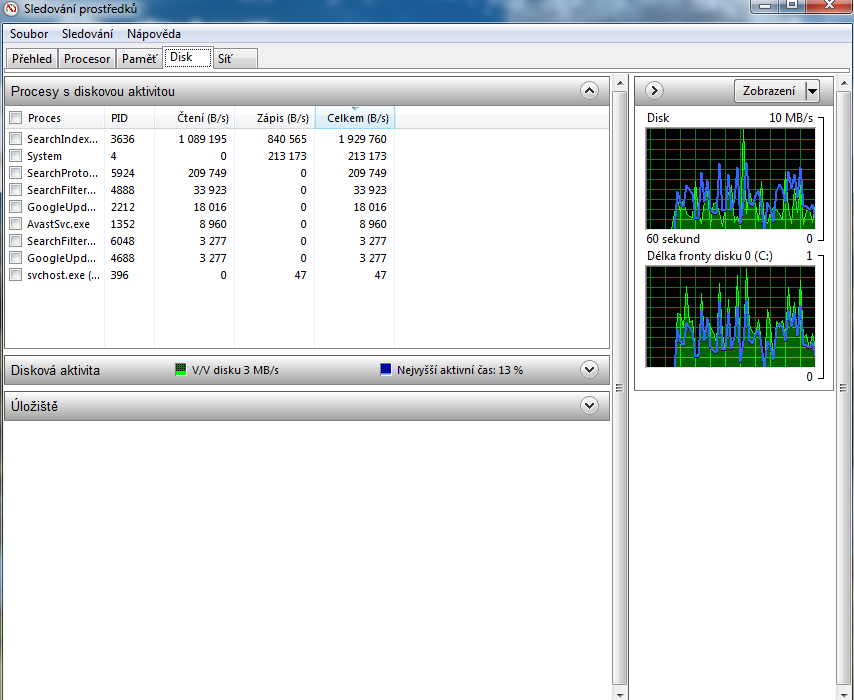Click the Resource Monitor title bar icon
Image resolution: width=854 pixels, height=700 pixels.
point(11,9)
